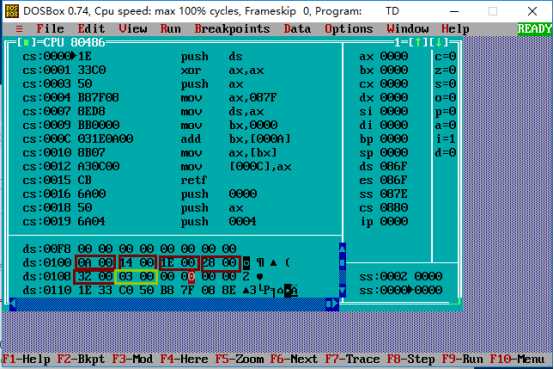Open the View menu
Image resolution: width=554 pixels, height=369 pixels.
[132, 29]
